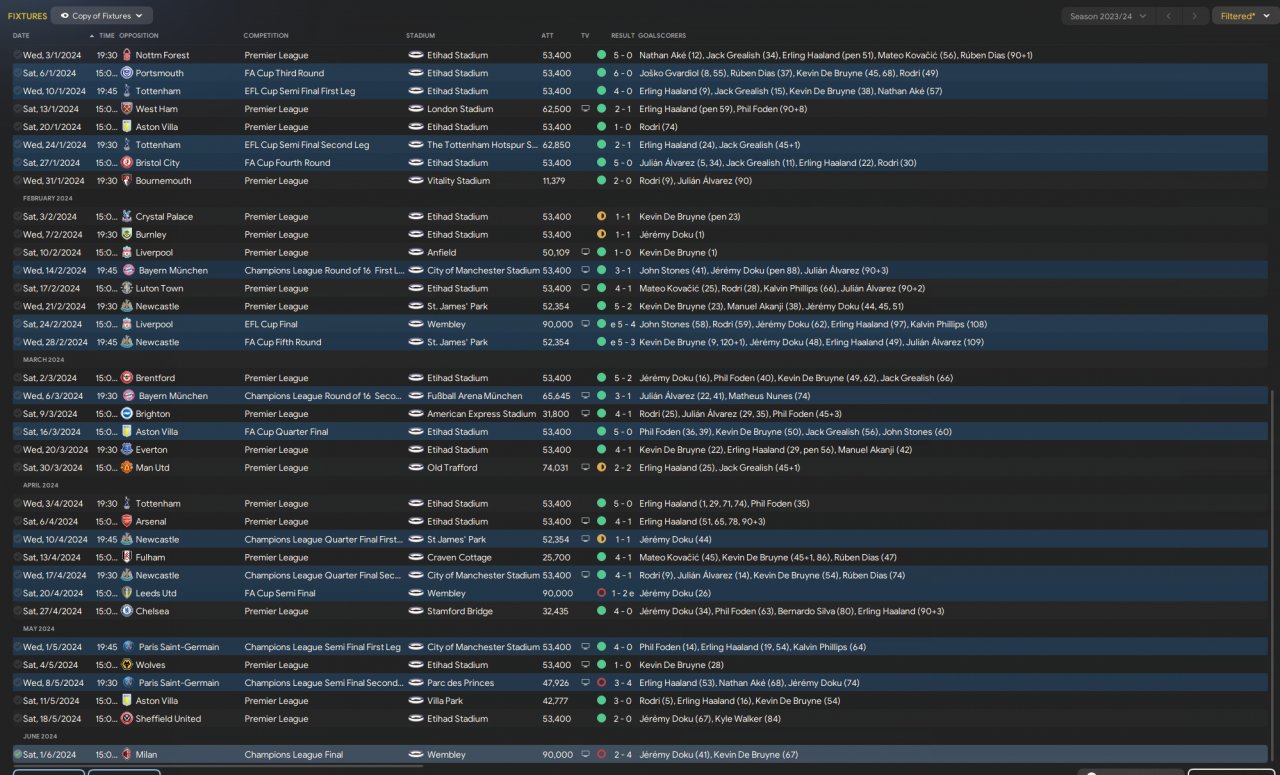Viewport: 1280px width, 775px height.
Task: Toggle the check circle on the Aston Villa 20/1/2024 row
Action: pyautogui.click(x=18, y=127)
